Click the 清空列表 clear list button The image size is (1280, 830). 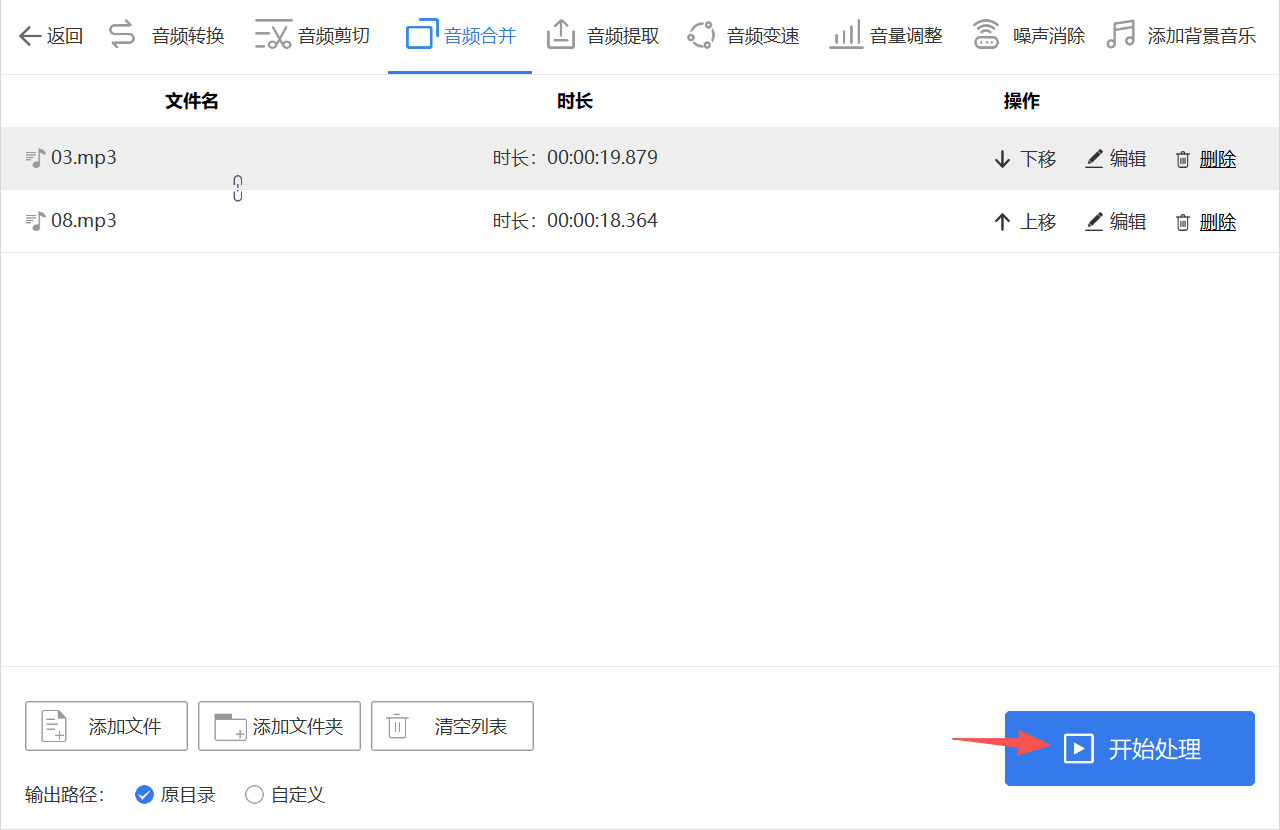point(452,726)
